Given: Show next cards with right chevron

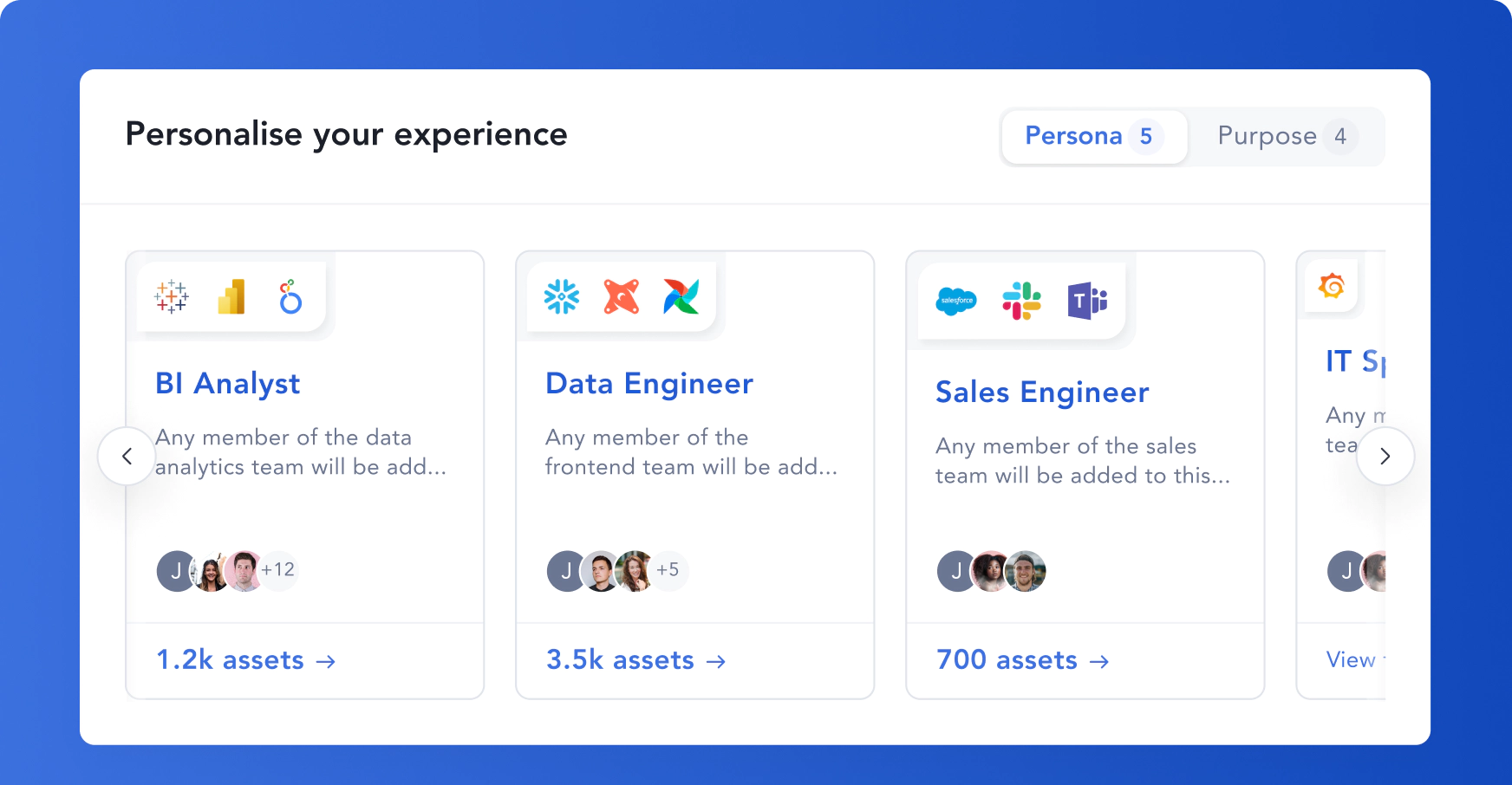Looking at the screenshot, I should [1385, 456].
